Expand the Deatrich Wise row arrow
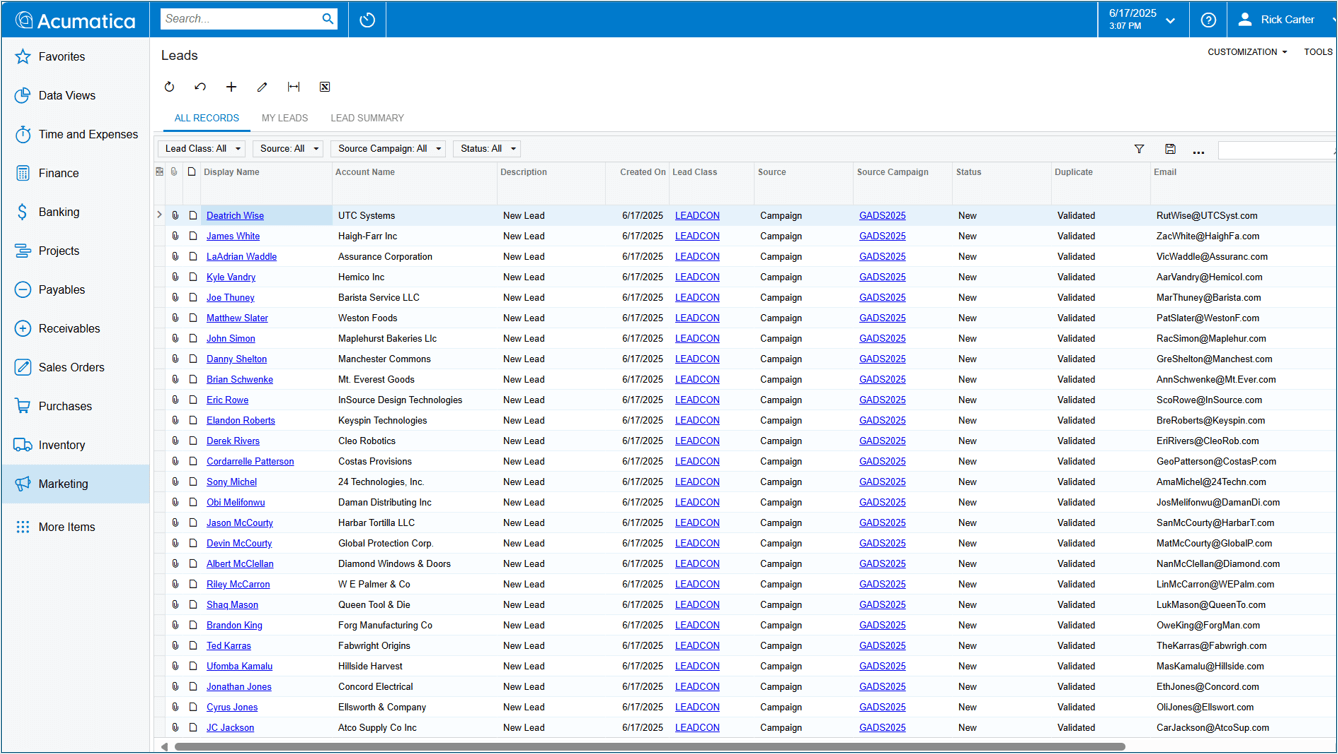1338x754 pixels. [159, 215]
